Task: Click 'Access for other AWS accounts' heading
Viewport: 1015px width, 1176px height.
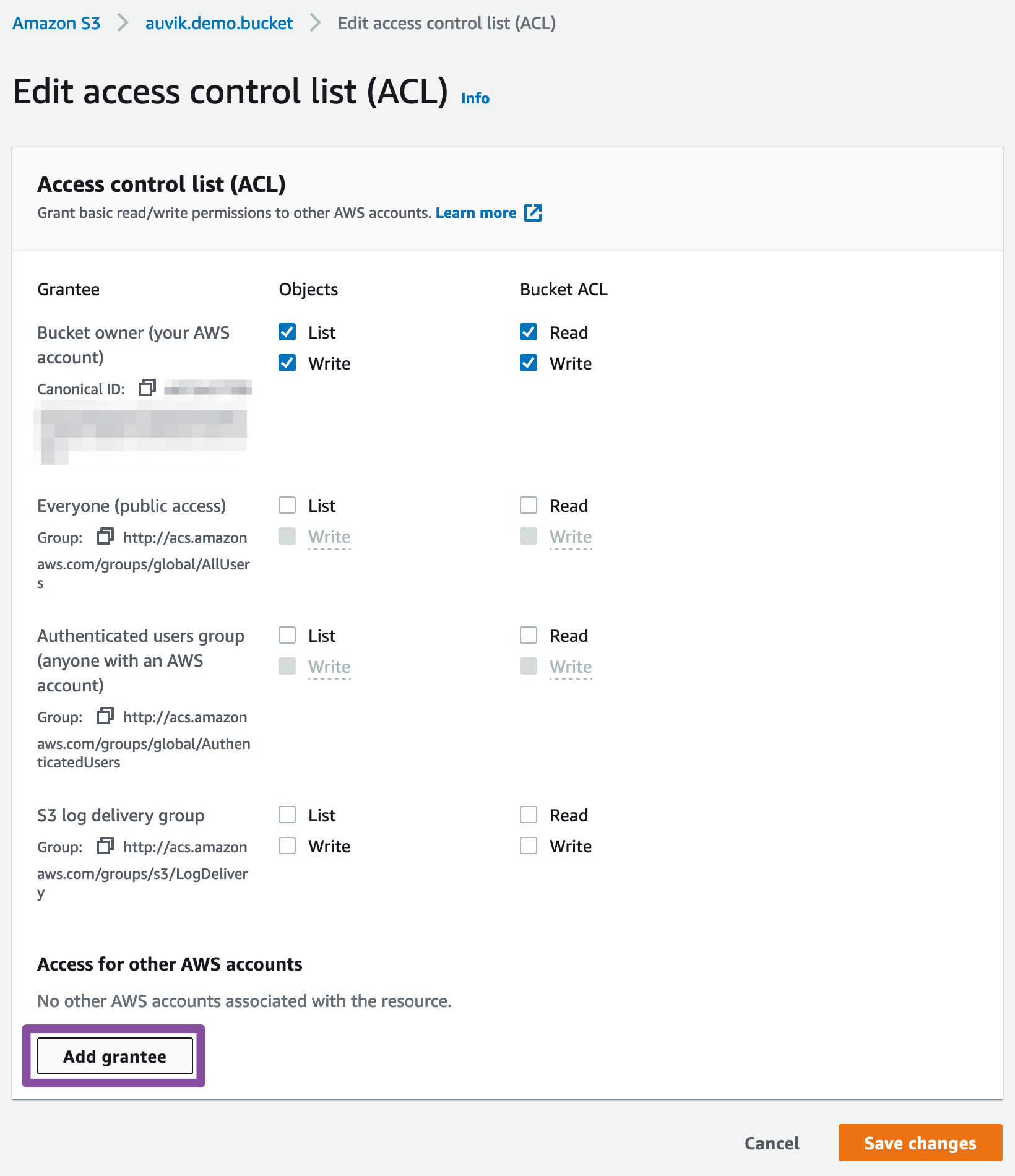Action: 170,964
